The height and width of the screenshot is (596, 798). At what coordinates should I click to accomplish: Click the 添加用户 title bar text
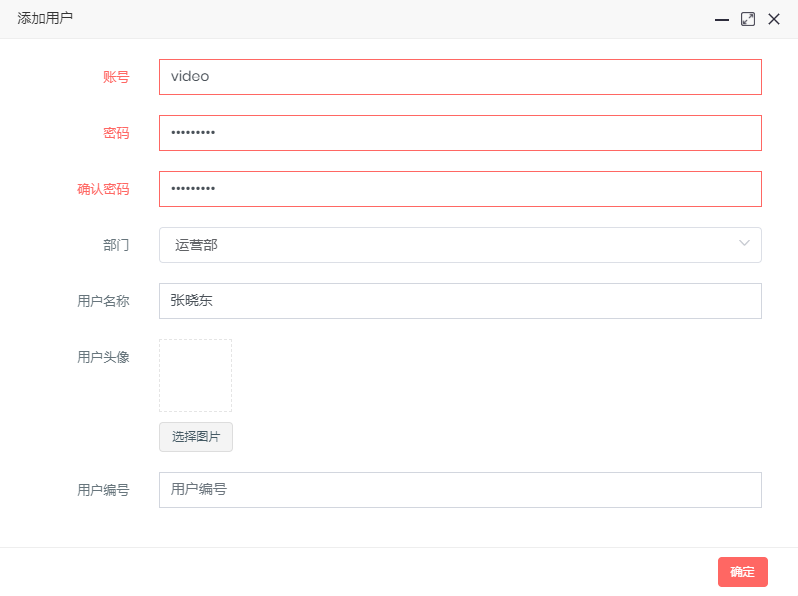coord(45,19)
